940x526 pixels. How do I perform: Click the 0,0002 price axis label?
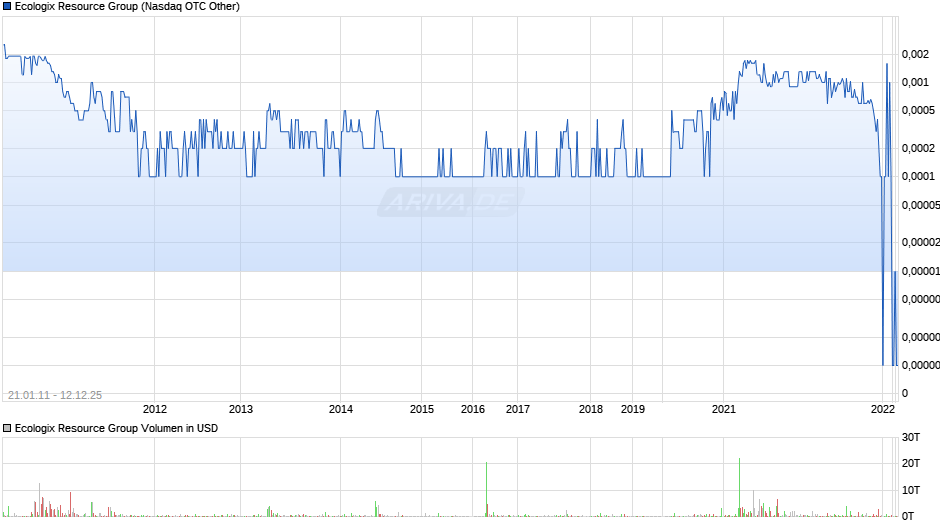click(918, 148)
